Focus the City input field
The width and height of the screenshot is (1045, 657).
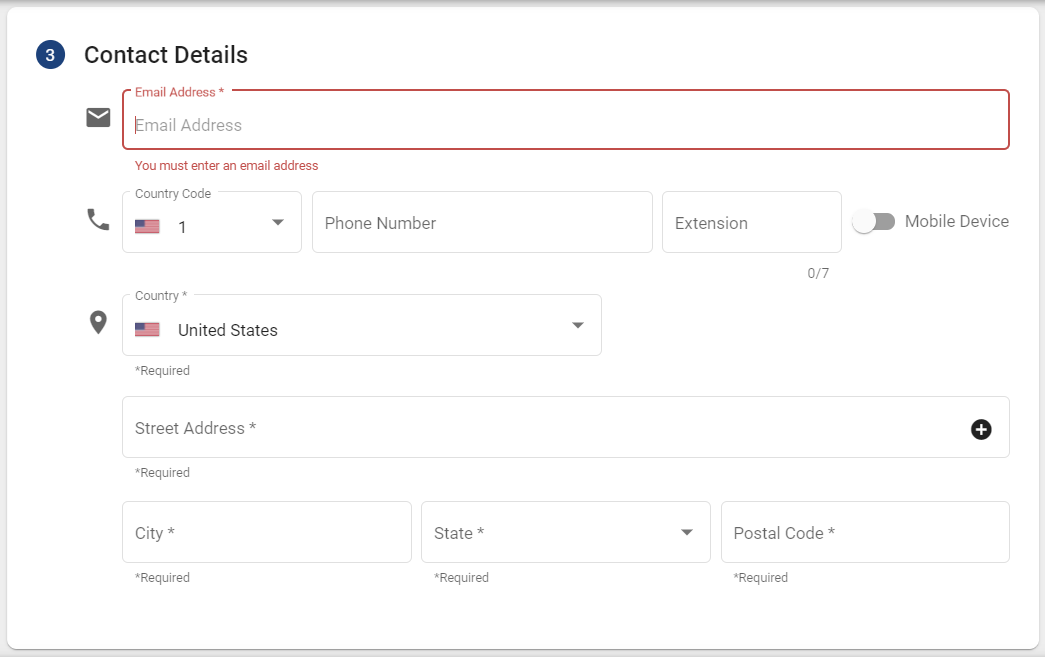coord(266,533)
